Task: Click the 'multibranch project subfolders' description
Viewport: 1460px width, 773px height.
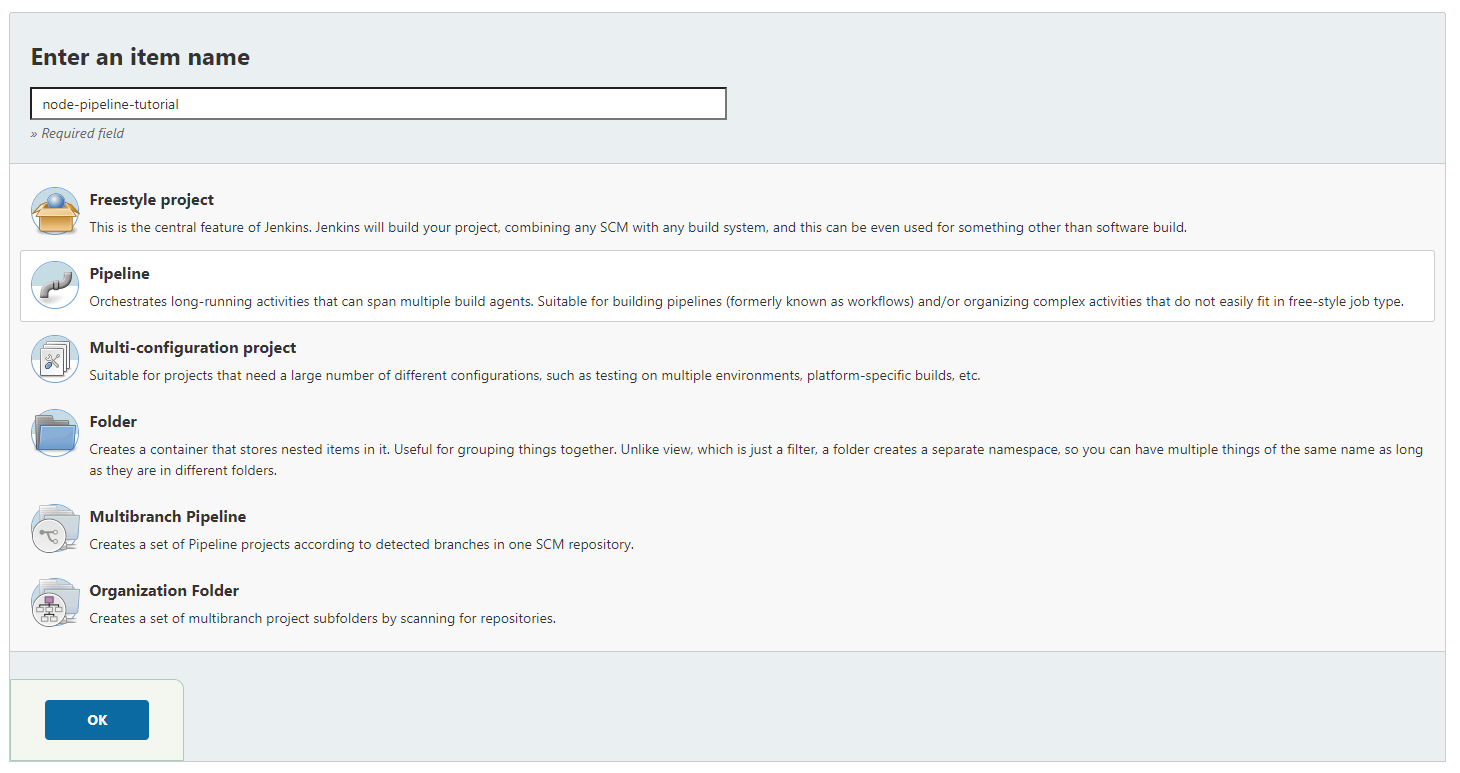Action: pyautogui.click(x=322, y=619)
